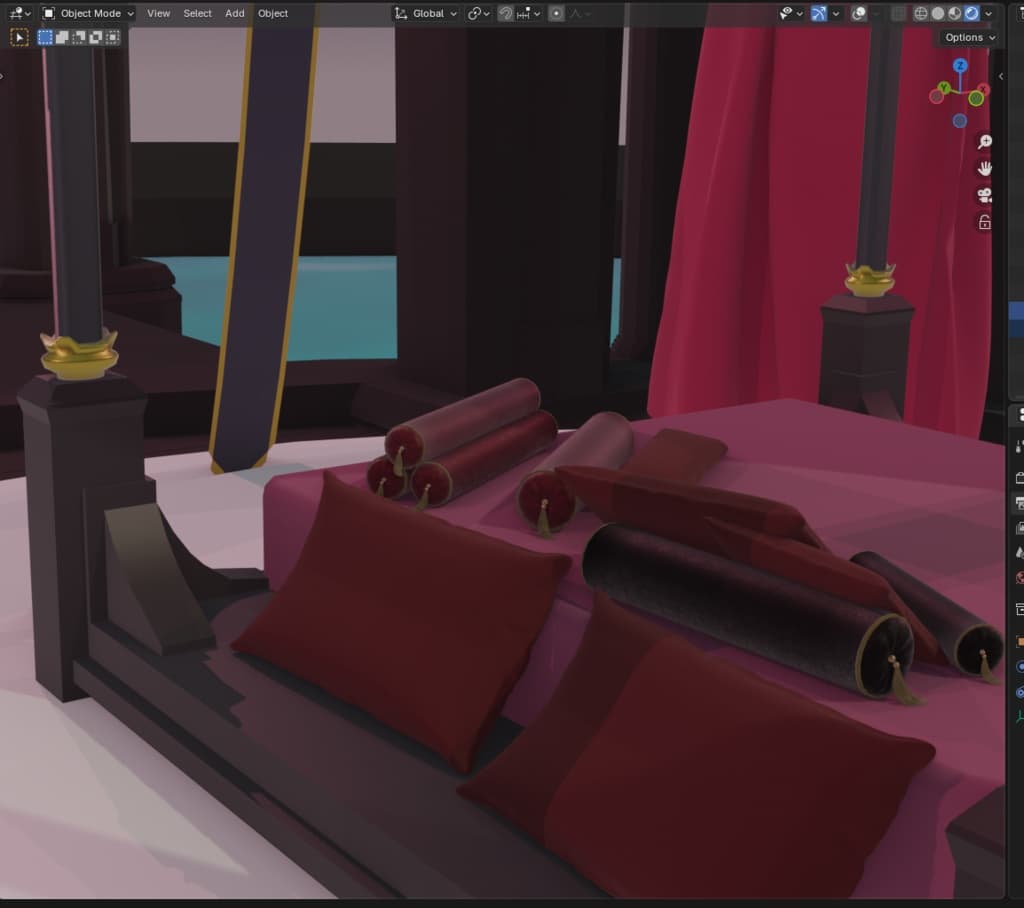Open the View menu
The height and width of the screenshot is (908, 1024).
158,13
